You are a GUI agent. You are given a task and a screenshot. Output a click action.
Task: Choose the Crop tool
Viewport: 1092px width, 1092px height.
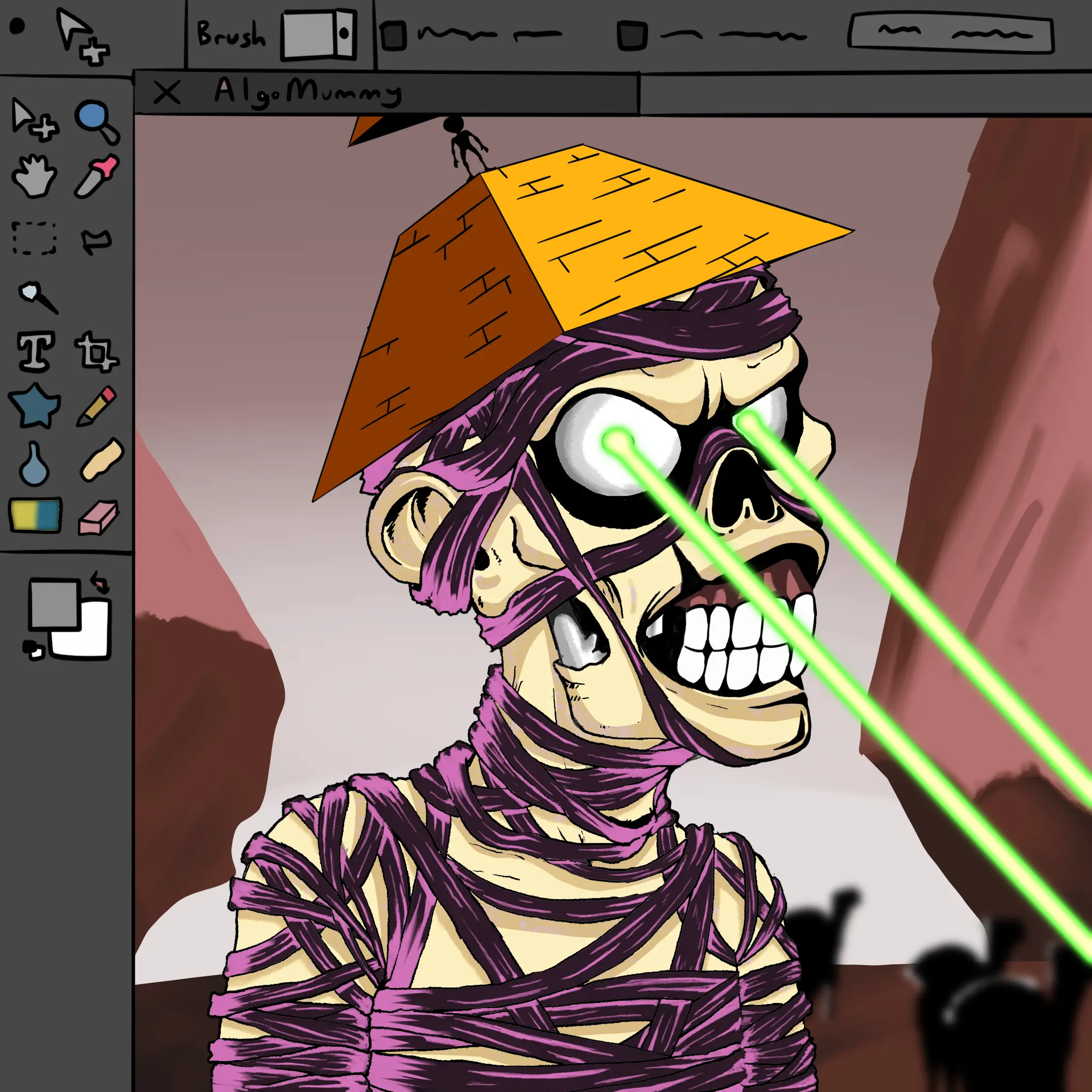(96, 351)
